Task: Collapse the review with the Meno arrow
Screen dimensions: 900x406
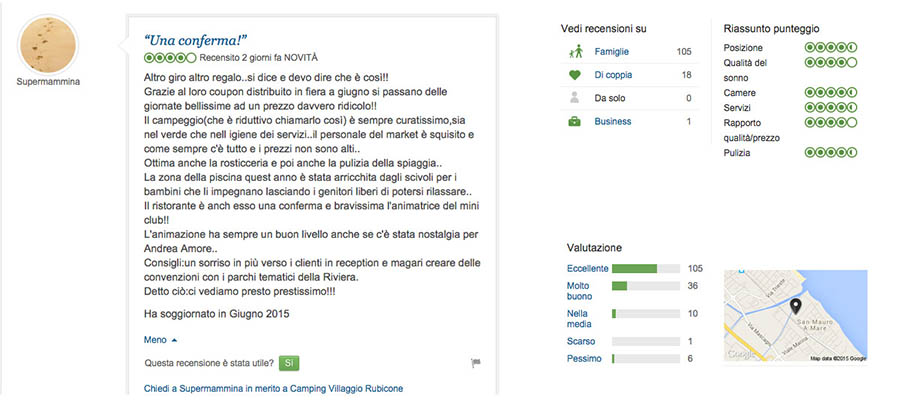Action: pyautogui.click(x=160, y=340)
